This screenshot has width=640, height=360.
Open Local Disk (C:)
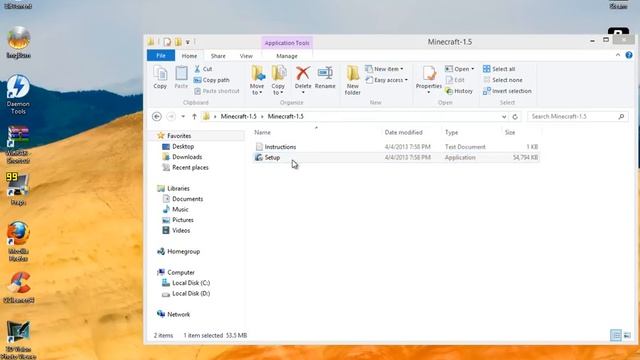pos(186,283)
